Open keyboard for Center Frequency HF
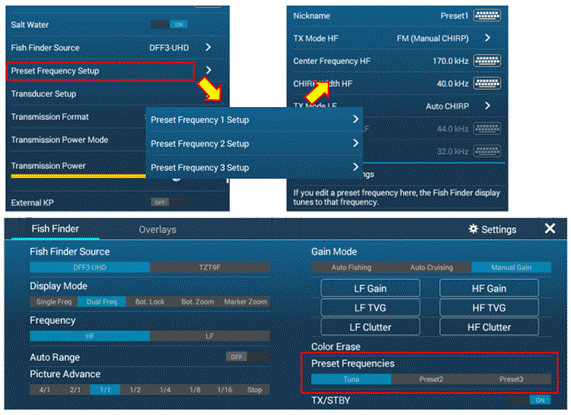Image resolution: width=571 pixels, height=415 pixels. coord(487,61)
